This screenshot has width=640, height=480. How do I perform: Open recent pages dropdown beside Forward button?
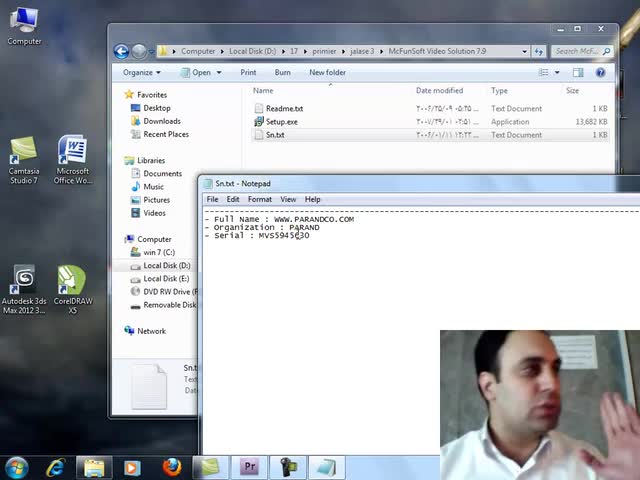click(x=151, y=52)
